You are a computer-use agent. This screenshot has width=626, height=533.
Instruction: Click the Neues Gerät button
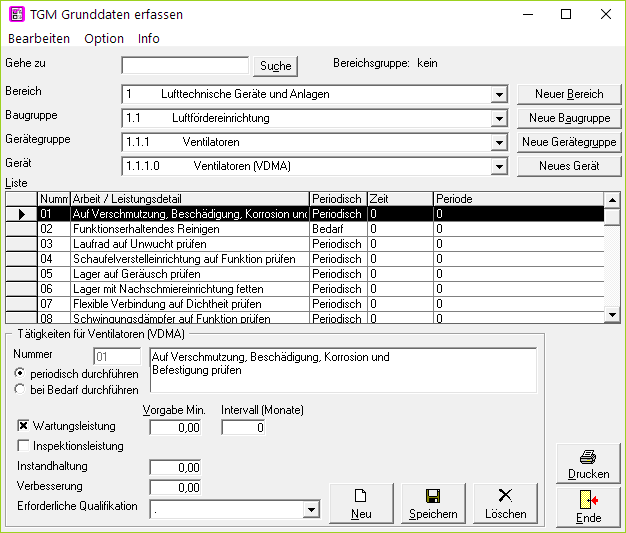(569, 166)
